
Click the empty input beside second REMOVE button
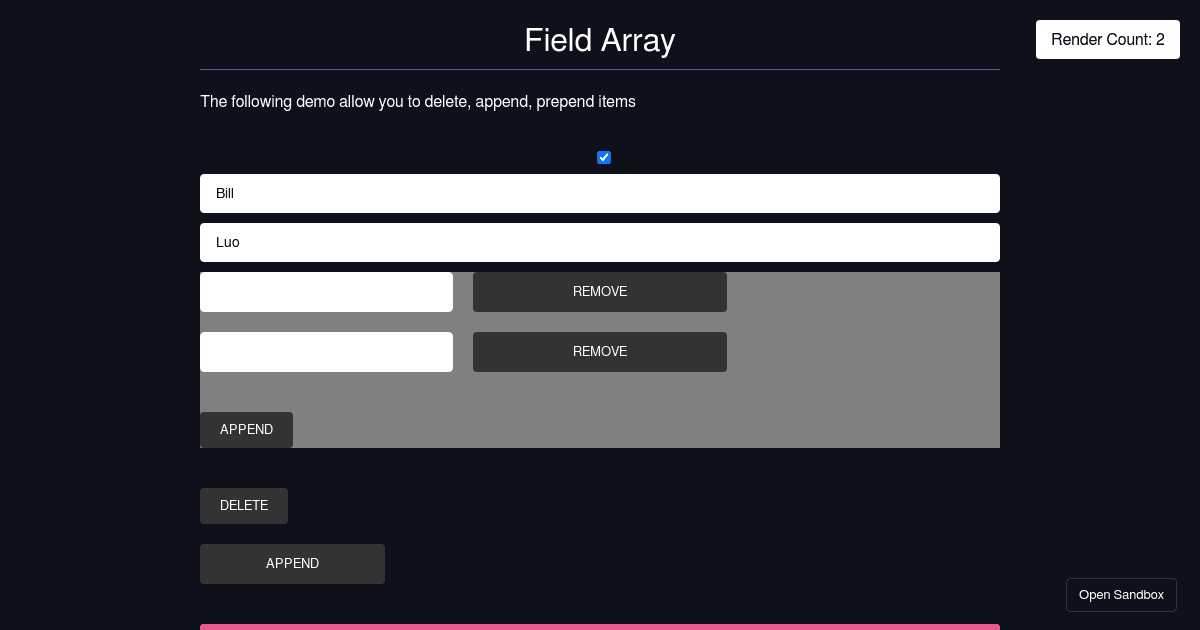pyautogui.click(x=326, y=352)
